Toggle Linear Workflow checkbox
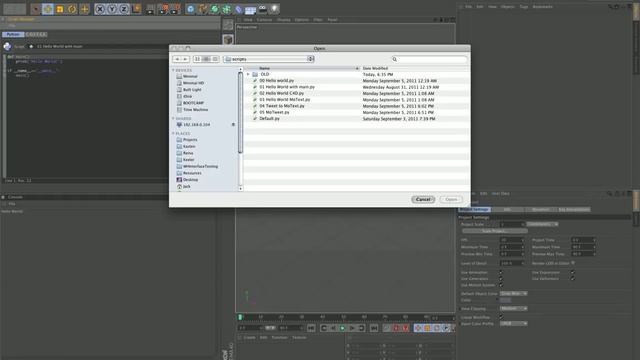Screen dimensions: 640x360 coord(501,317)
